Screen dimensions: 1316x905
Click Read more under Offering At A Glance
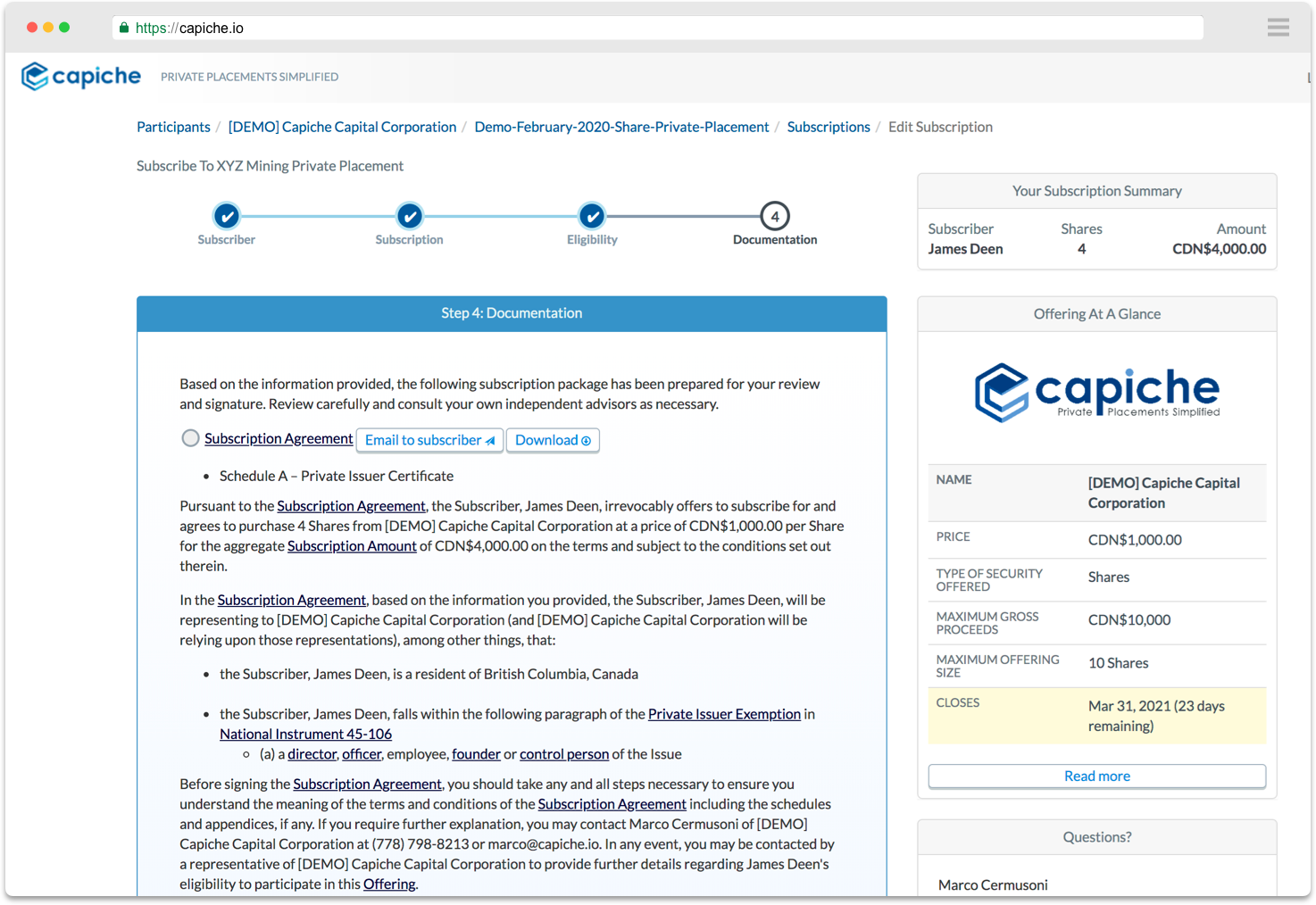click(x=1097, y=776)
